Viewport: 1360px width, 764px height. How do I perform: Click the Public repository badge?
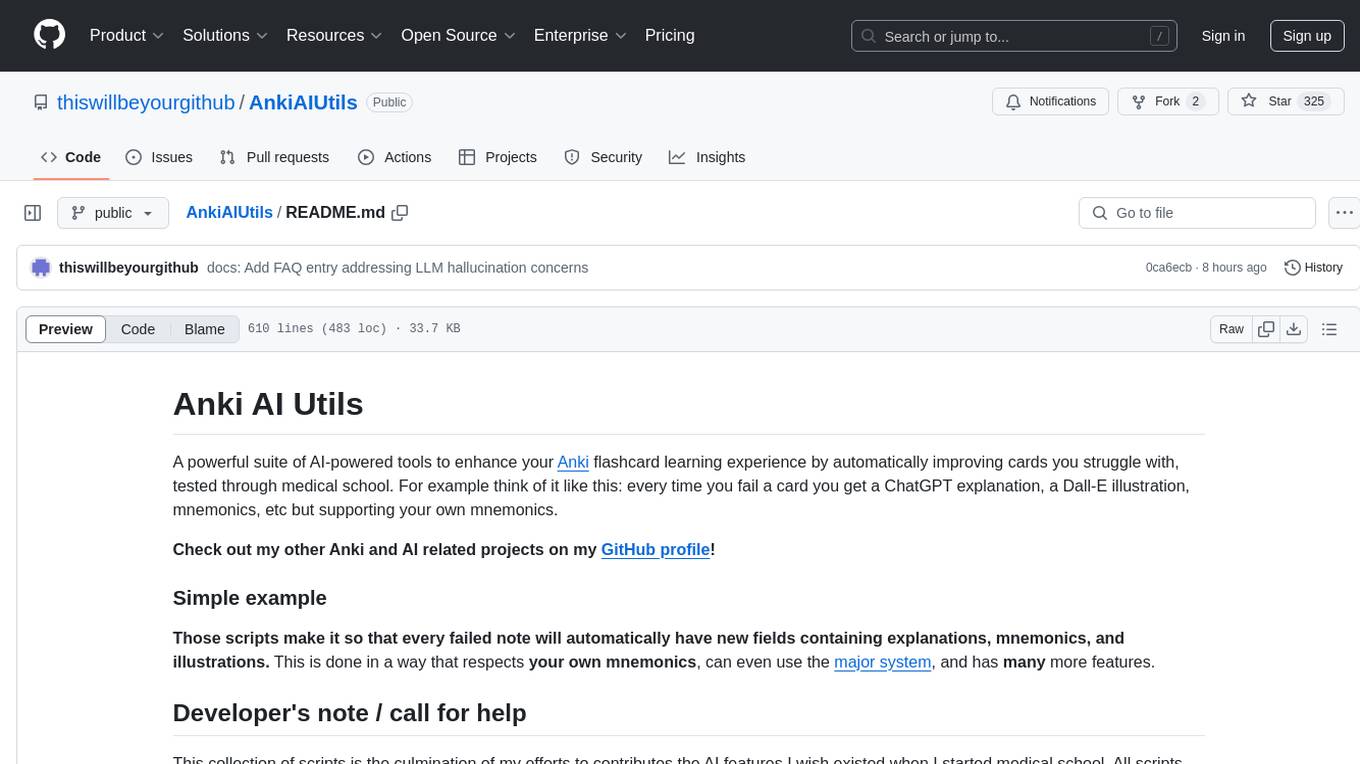[x=389, y=102]
